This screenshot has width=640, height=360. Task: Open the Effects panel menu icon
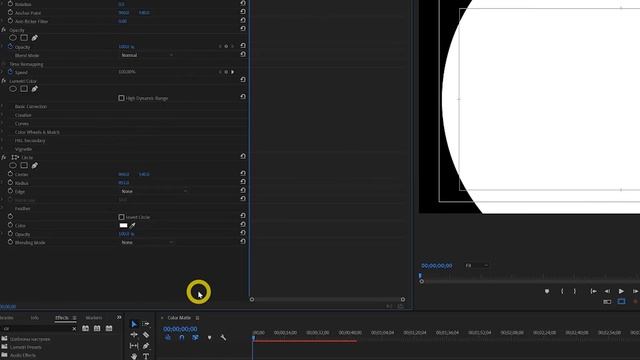coord(74,318)
